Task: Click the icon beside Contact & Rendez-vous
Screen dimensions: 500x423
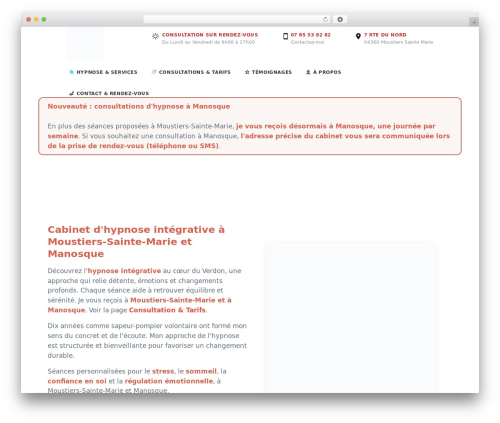Action: pos(71,93)
